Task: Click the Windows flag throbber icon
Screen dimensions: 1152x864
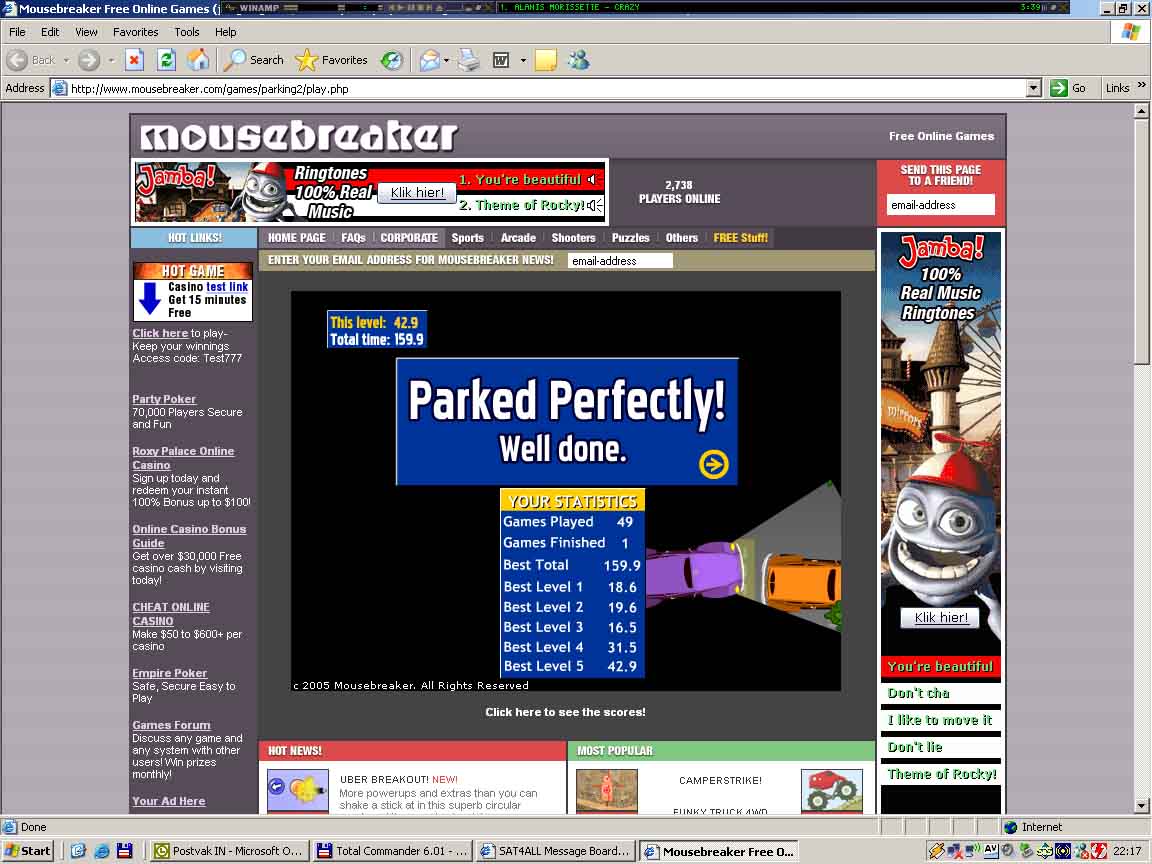Action: (x=1131, y=32)
